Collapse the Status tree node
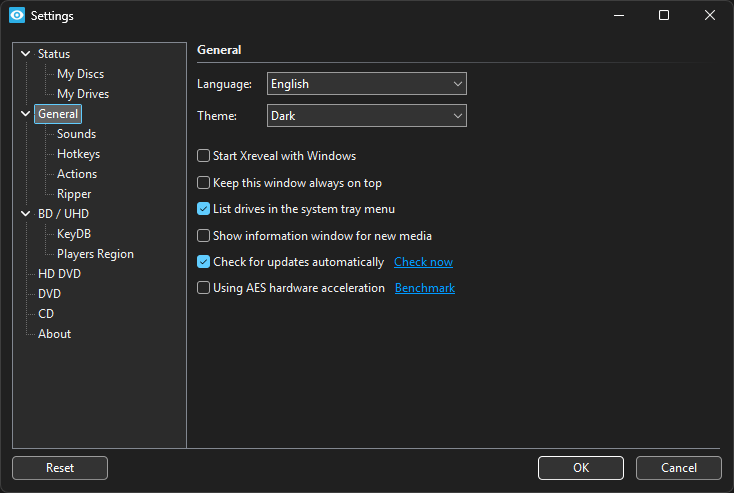The height and width of the screenshot is (493, 734). click(x=26, y=54)
